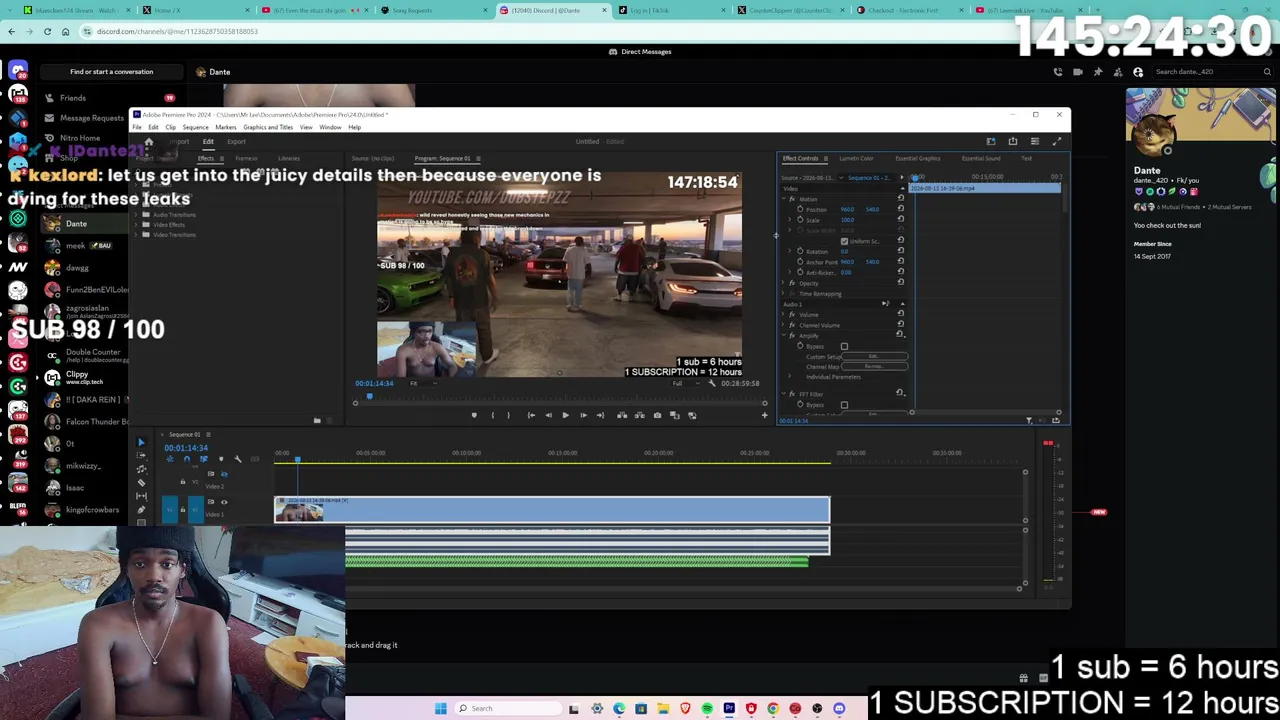Click the Program monitor playhead scrubber
The height and width of the screenshot is (720, 1280).
[x=369, y=397]
